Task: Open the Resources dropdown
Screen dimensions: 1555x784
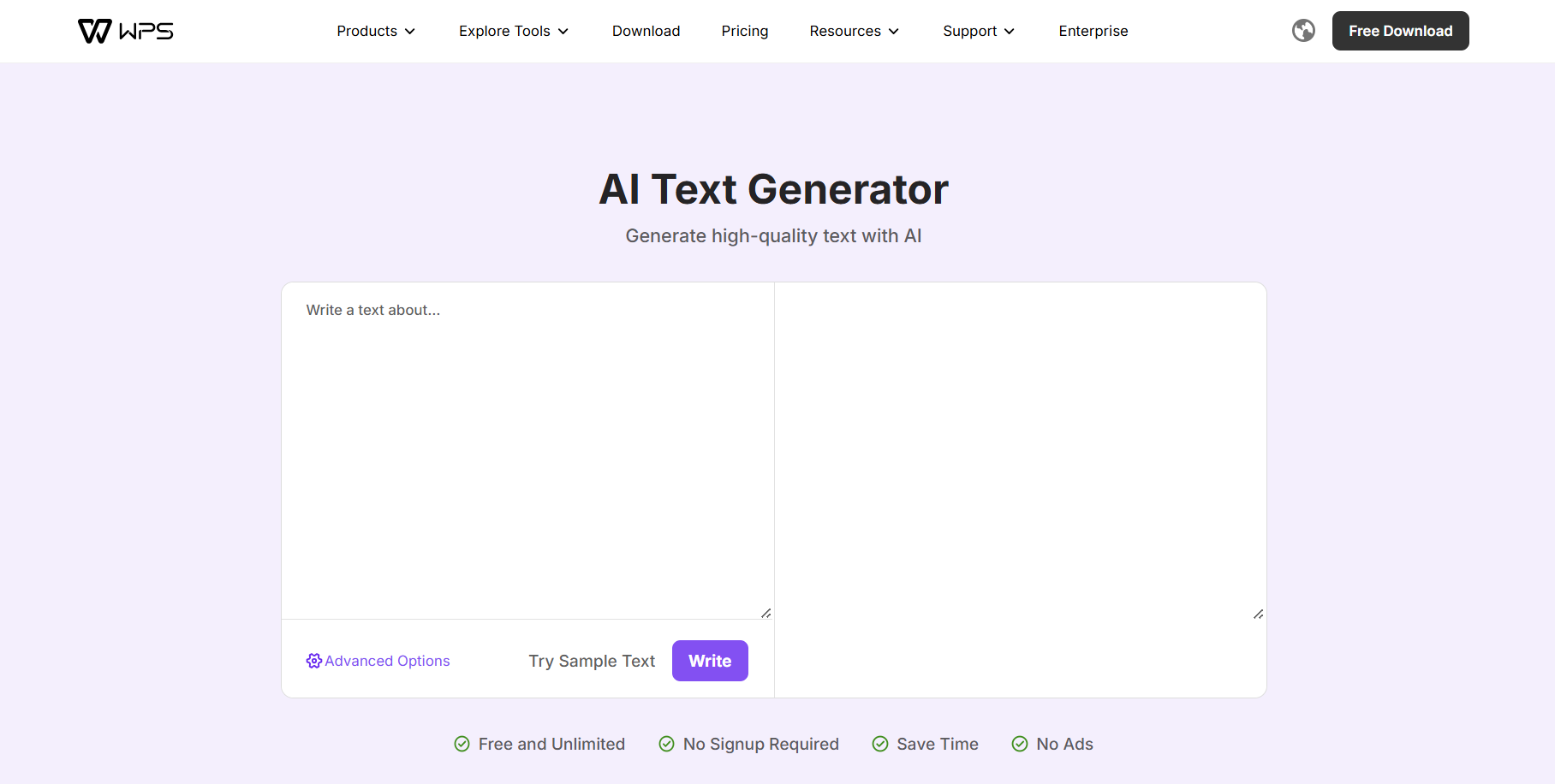Action: pos(853,31)
